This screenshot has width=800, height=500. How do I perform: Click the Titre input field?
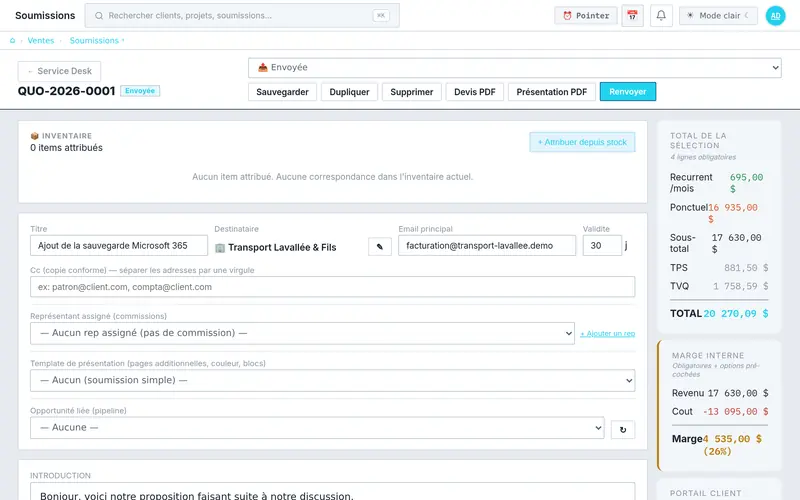pos(119,245)
